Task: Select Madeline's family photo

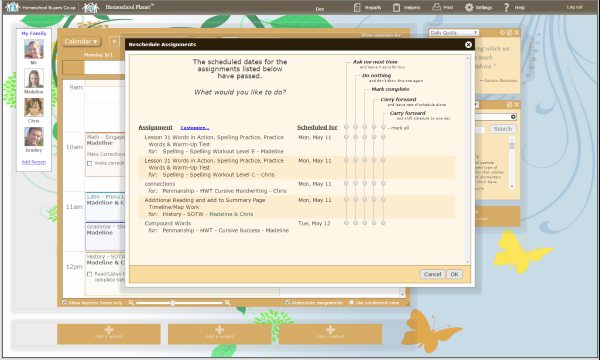Action: [34, 78]
